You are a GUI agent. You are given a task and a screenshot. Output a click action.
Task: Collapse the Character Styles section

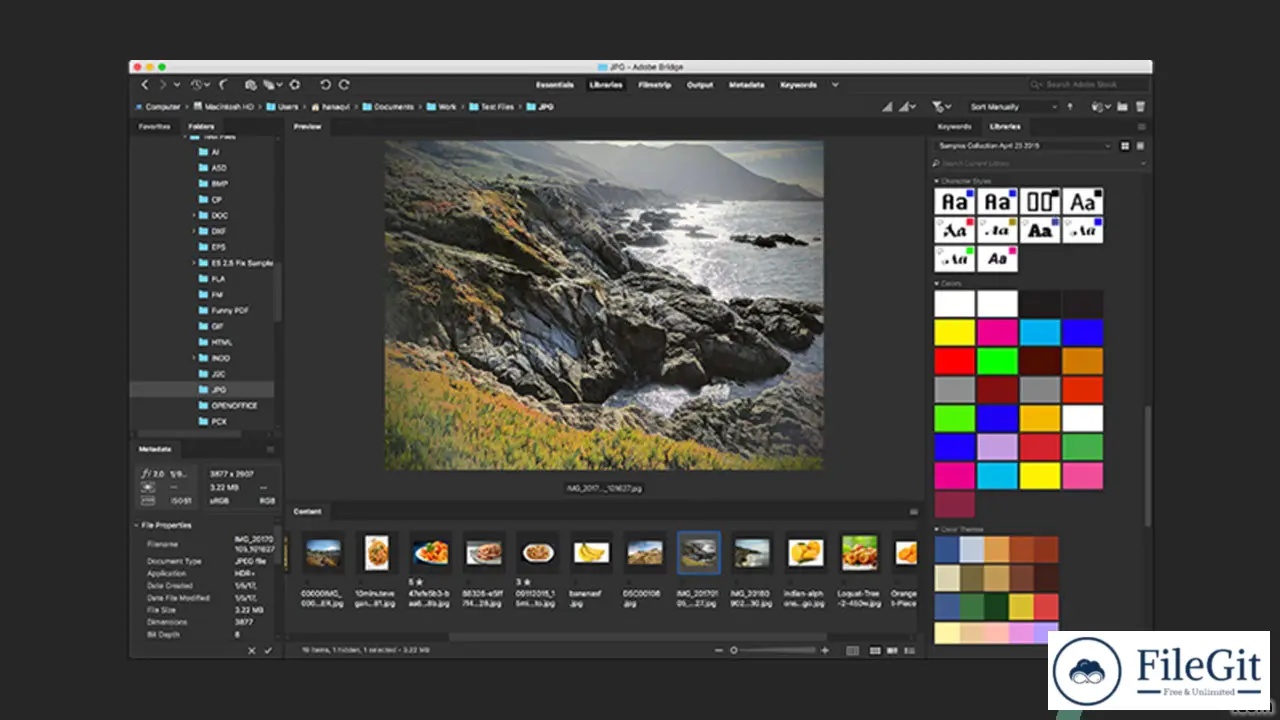pyautogui.click(x=937, y=180)
